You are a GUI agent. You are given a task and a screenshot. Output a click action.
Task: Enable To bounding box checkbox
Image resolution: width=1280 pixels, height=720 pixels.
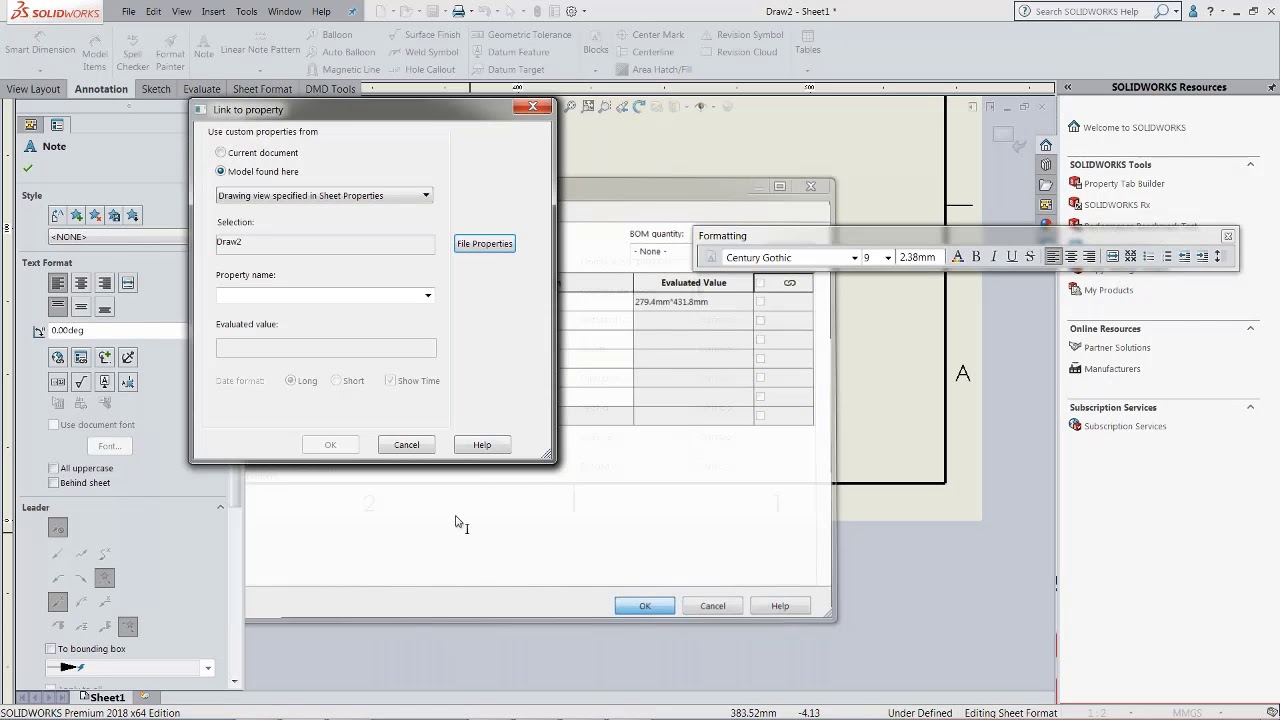click(x=51, y=649)
